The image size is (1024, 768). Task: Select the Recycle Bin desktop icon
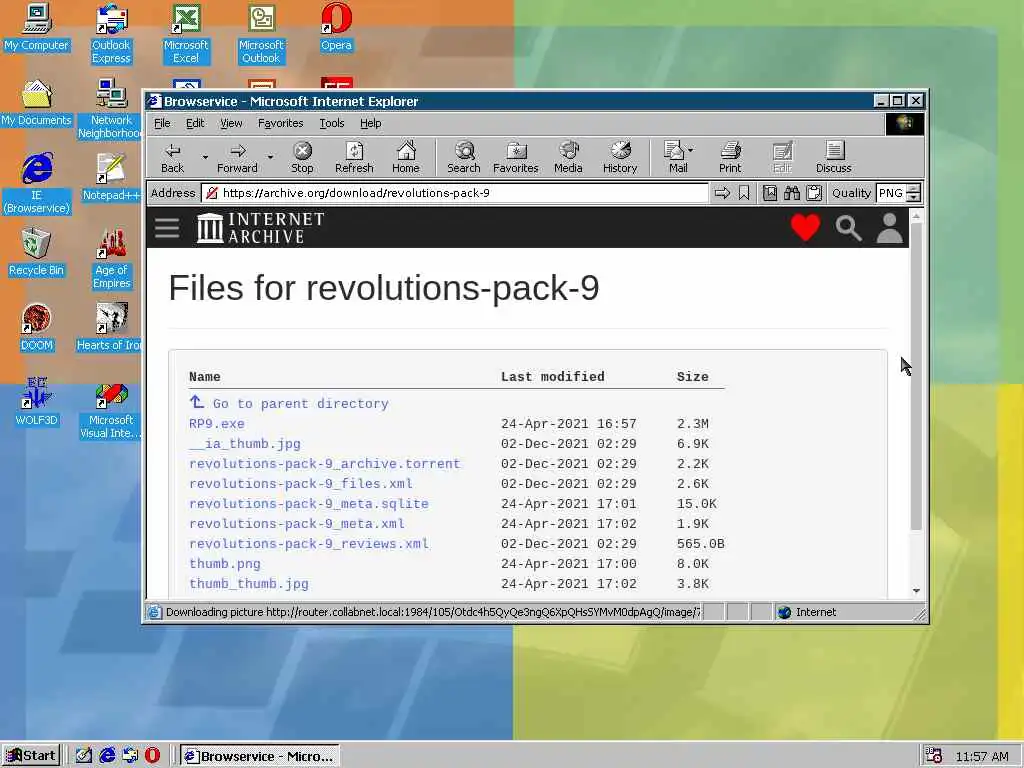pyautogui.click(x=37, y=252)
